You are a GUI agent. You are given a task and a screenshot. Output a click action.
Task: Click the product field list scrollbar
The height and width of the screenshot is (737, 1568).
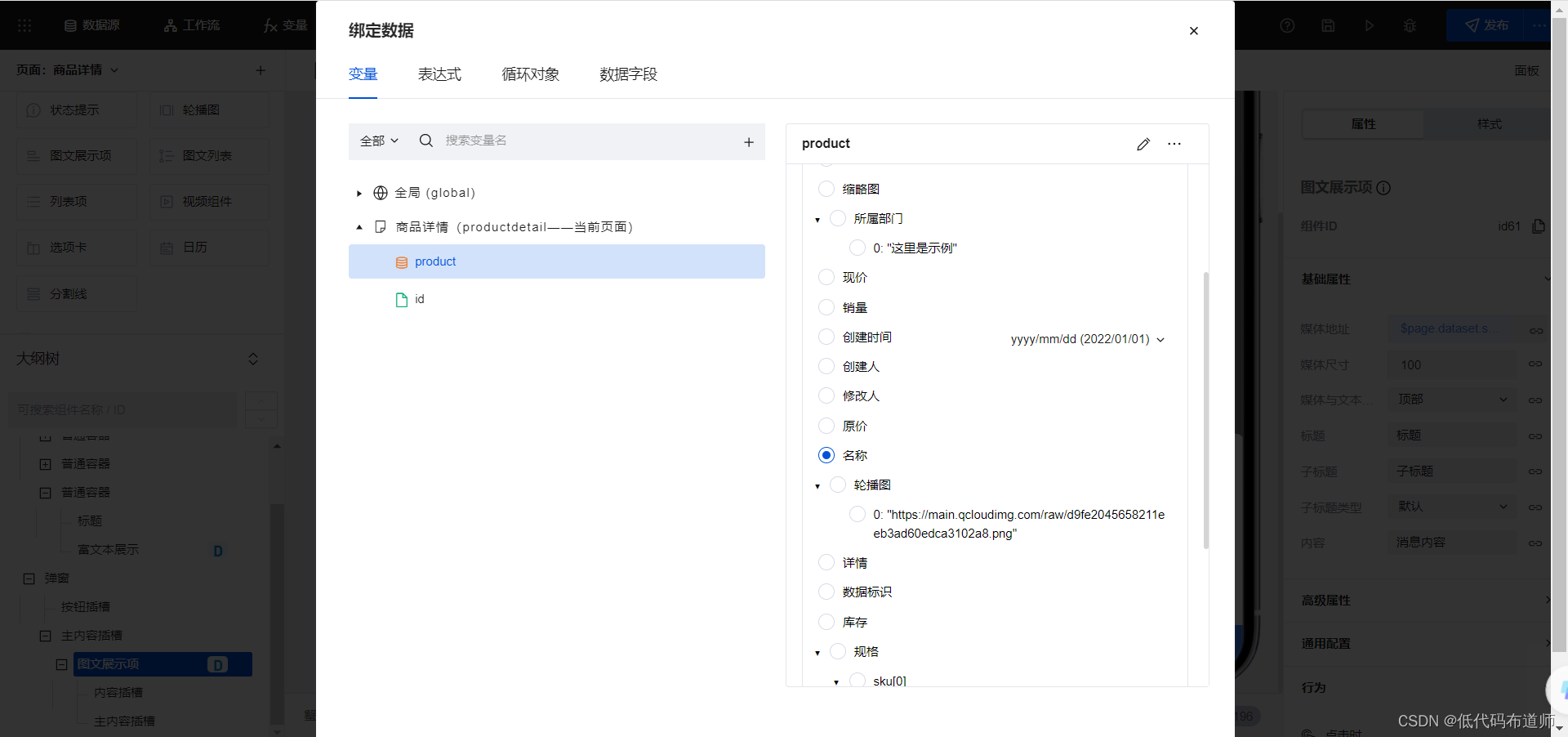coord(1205,409)
